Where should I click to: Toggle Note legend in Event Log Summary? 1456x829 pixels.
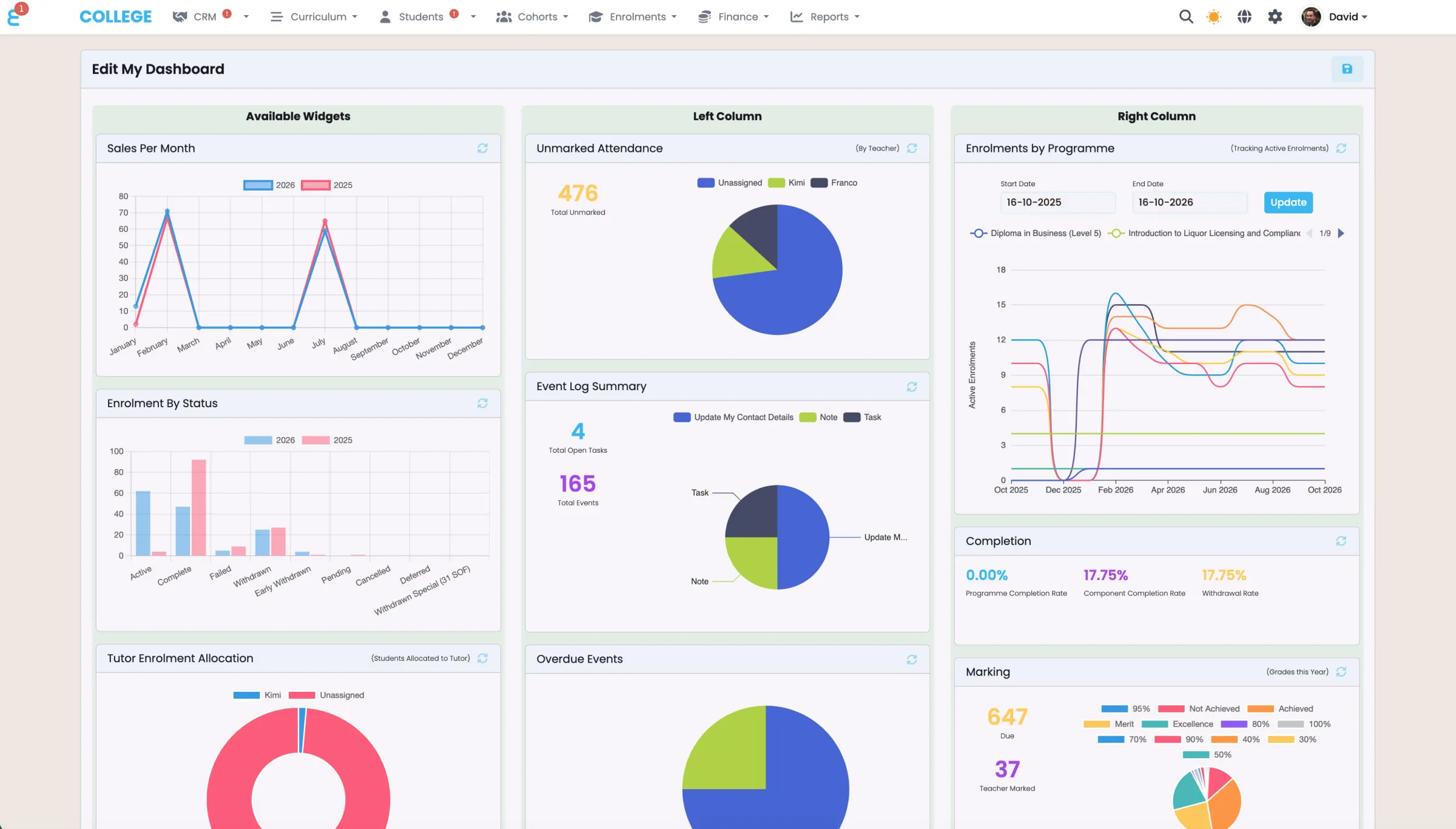coord(818,417)
